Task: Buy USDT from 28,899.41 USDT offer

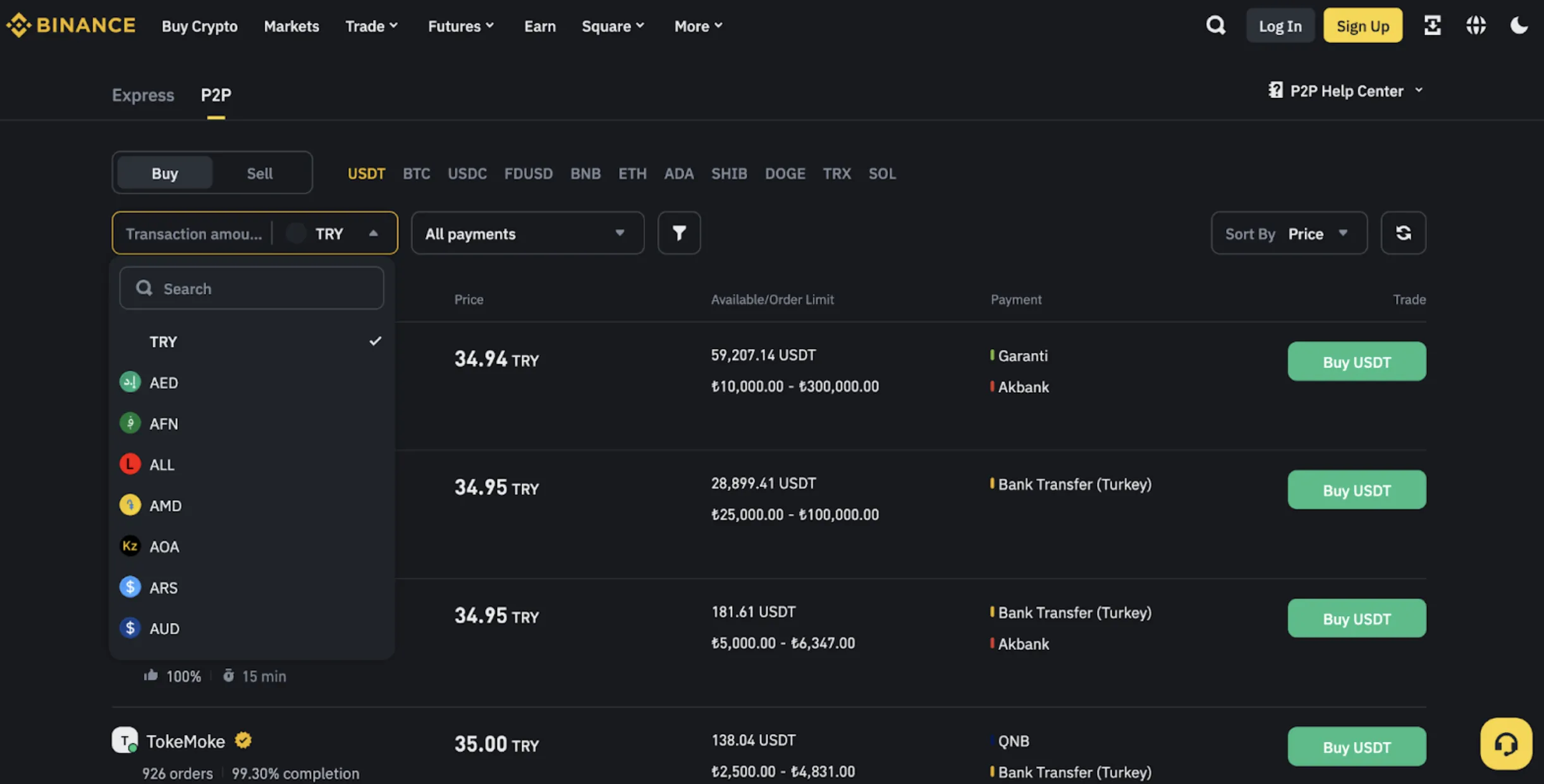Action: pos(1356,489)
